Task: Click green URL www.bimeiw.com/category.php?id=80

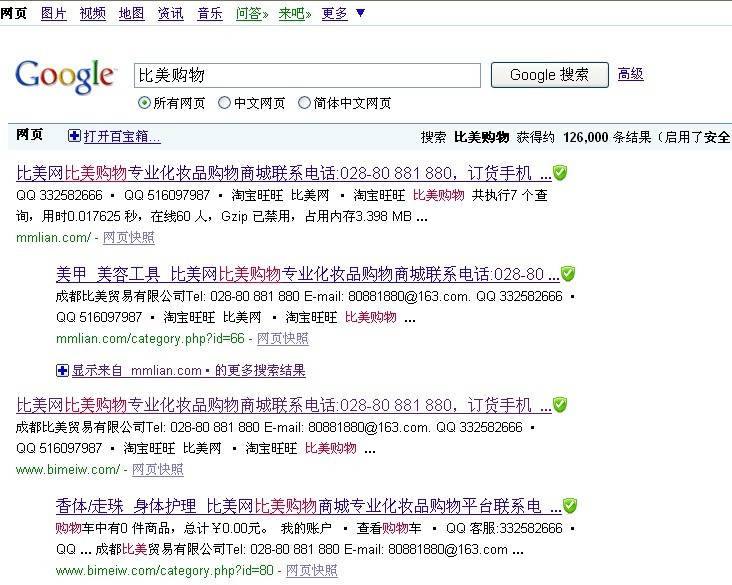Action: (165, 571)
